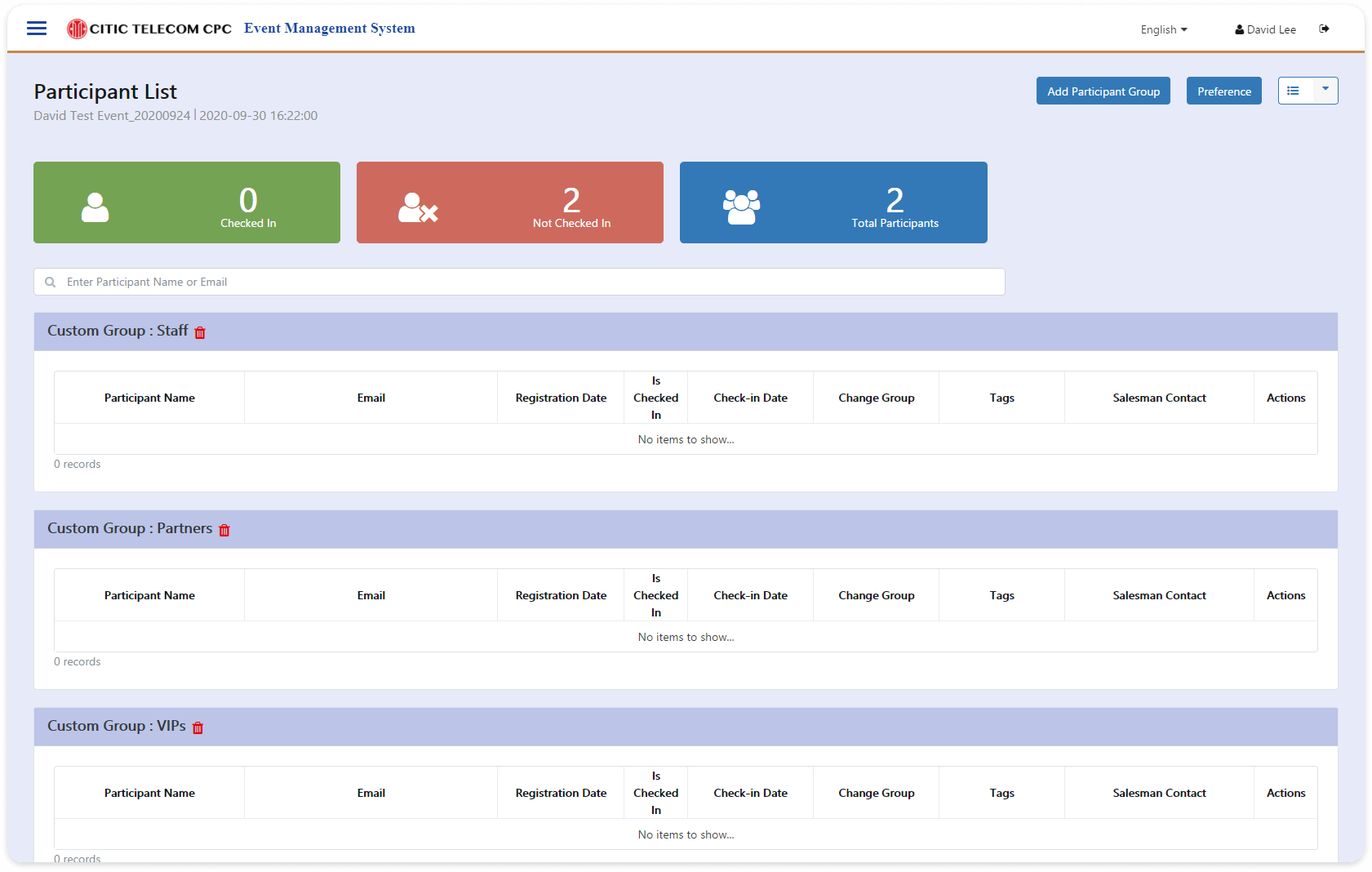Delete the Partners group using the trash icon
This screenshot has width=1372, height=872.
(x=224, y=530)
